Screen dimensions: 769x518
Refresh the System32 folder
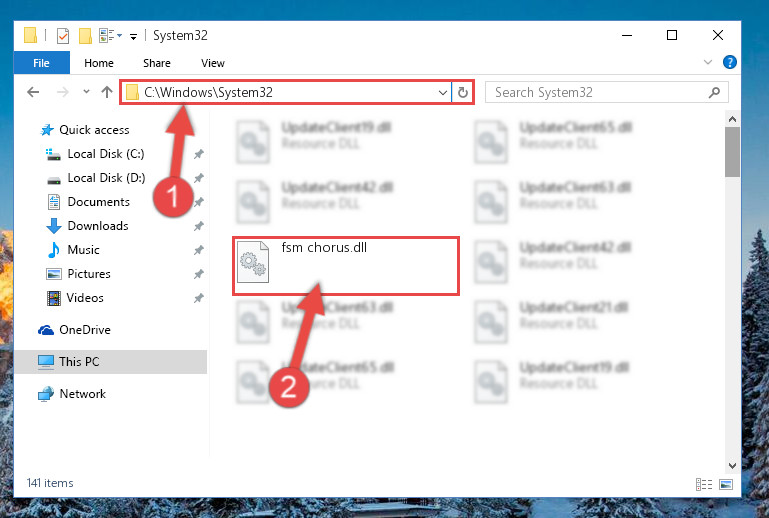pyautogui.click(x=462, y=92)
